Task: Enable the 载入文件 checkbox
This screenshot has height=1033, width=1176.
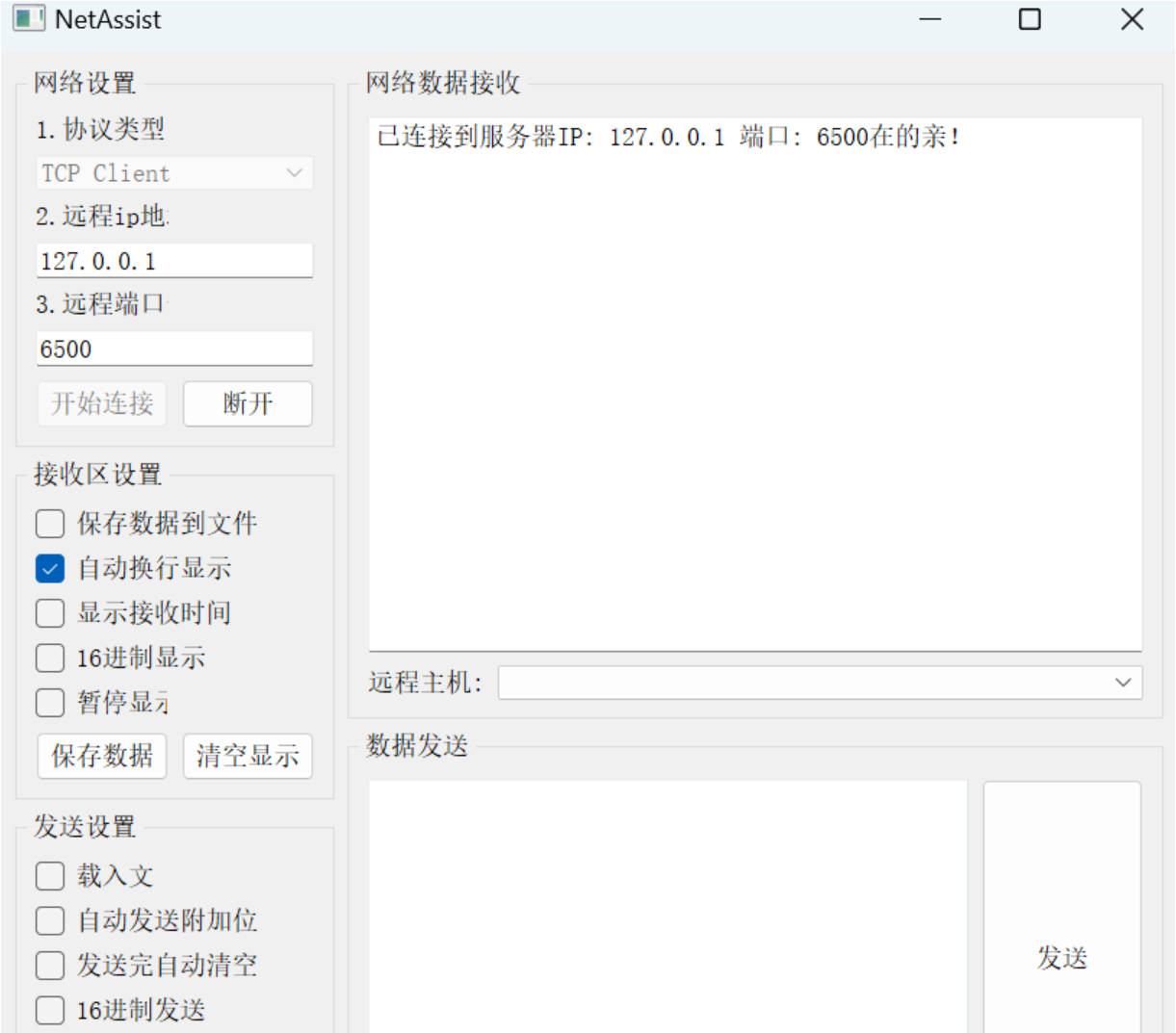Action: pos(50,876)
